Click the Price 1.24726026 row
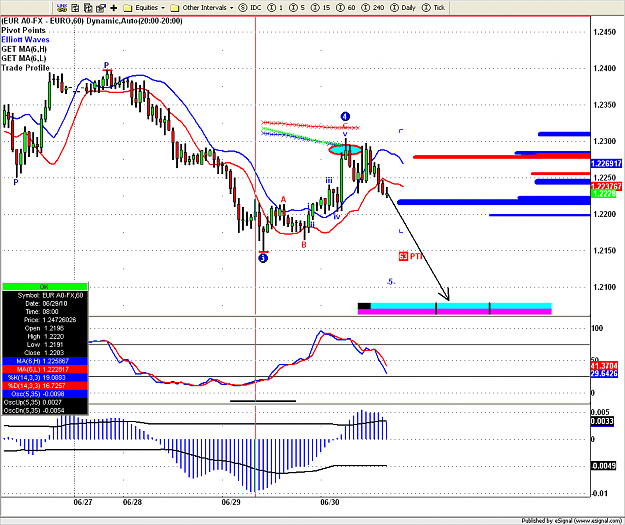Screen dimensions: 625x525 (x=45, y=320)
